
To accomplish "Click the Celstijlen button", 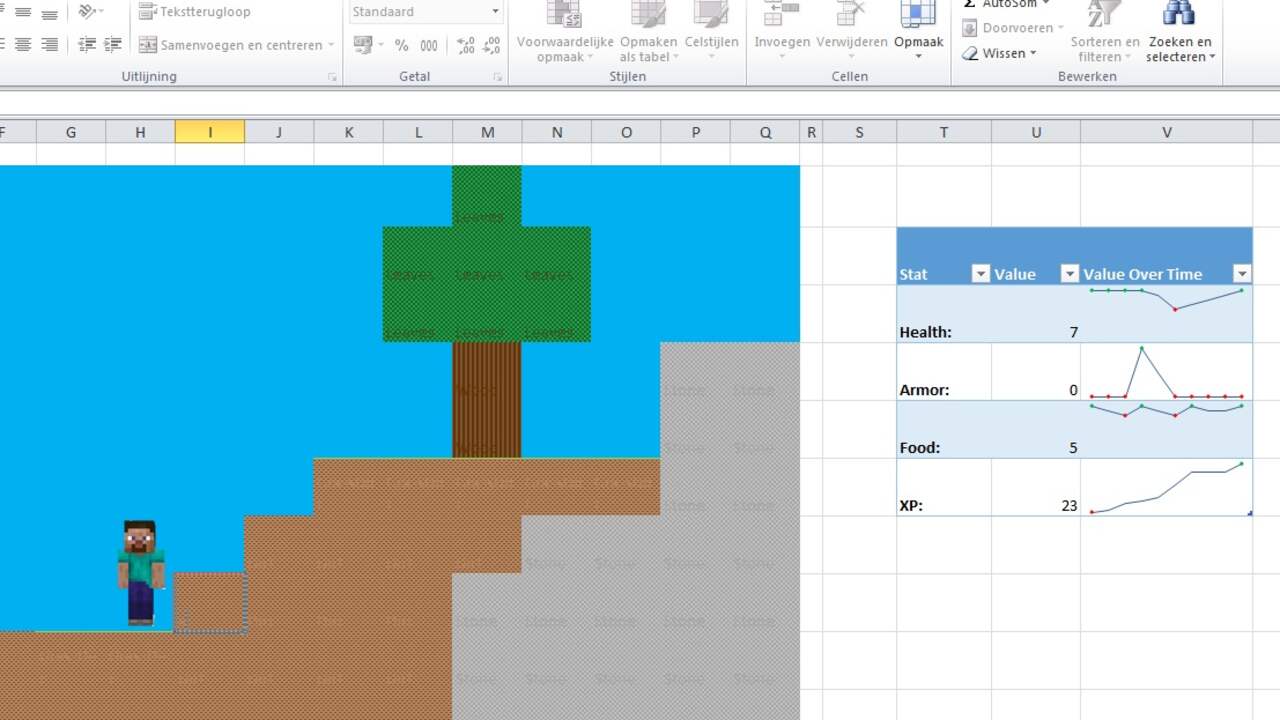I will (711, 25).
